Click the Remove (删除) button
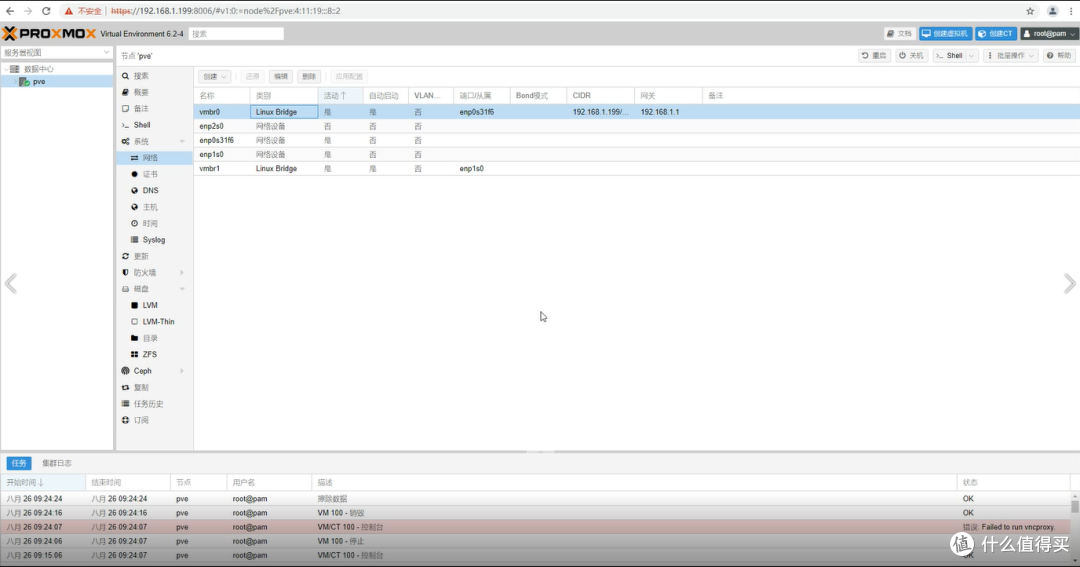The width and height of the screenshot is (1080, 567). (x=309, y=76)
